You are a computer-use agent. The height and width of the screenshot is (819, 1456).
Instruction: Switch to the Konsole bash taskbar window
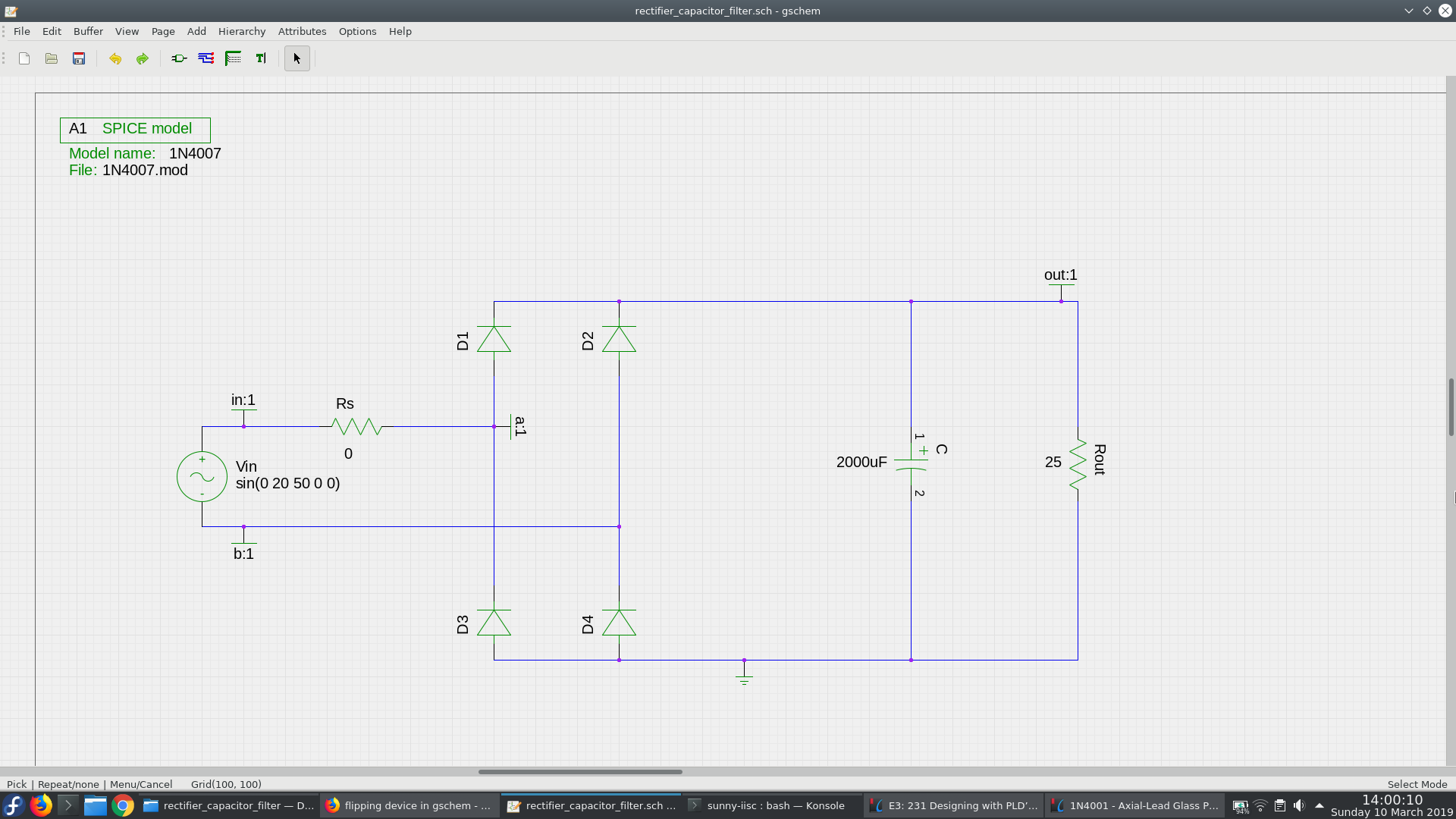click(x=773, y=805)
